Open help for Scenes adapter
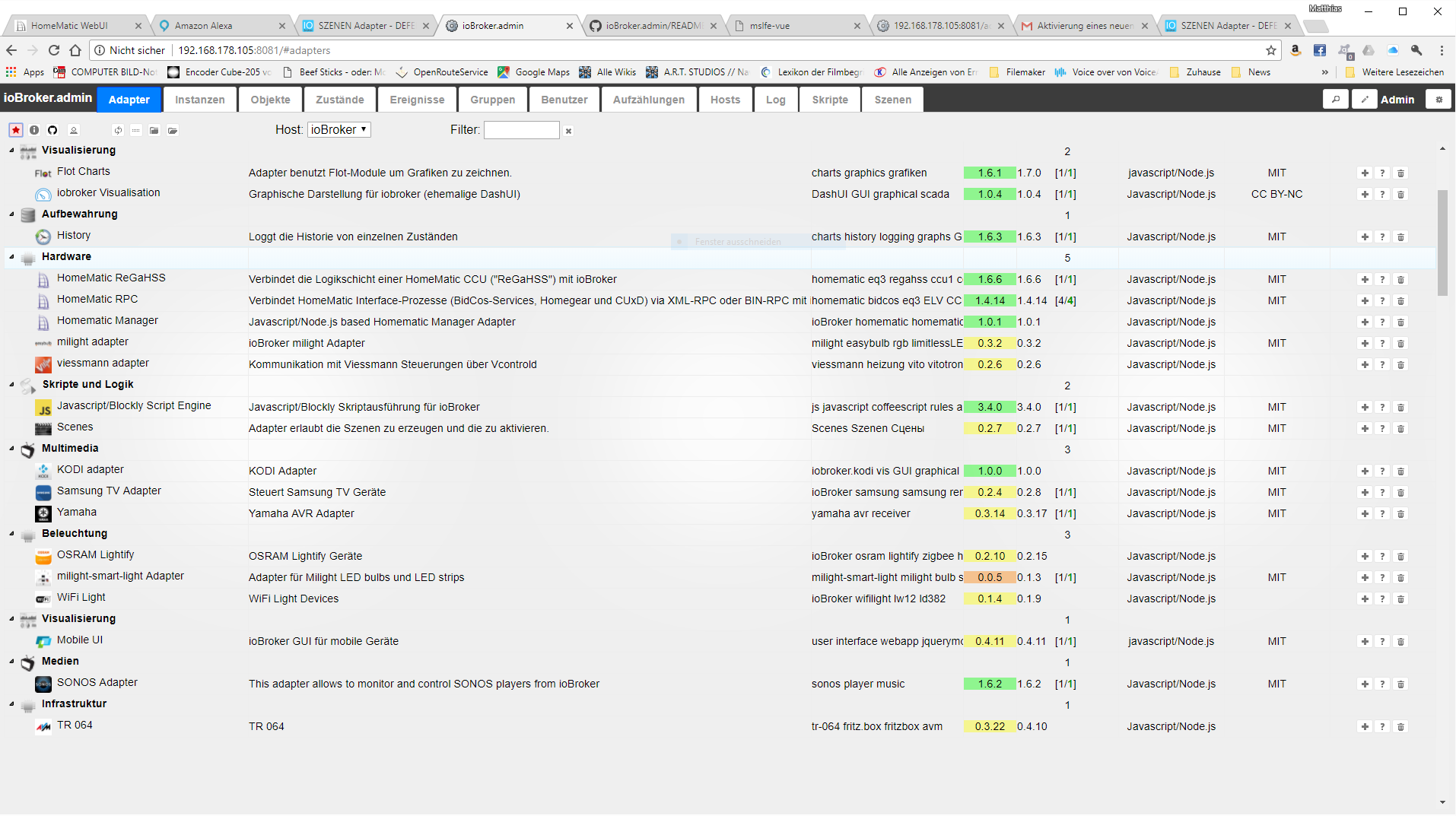1456x816 pixels. [x=1383, y=429]
